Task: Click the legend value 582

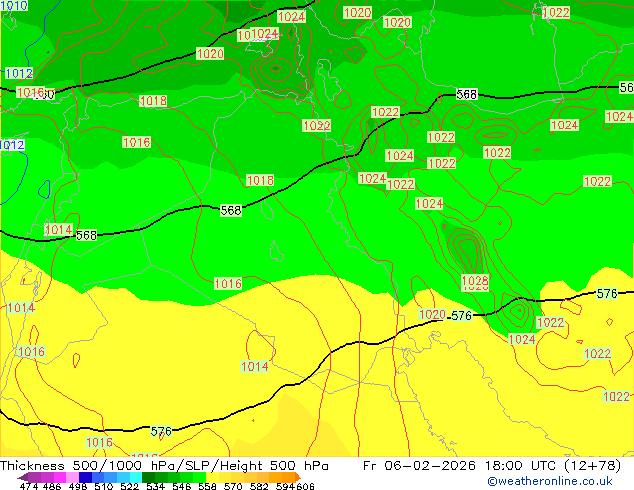Action: click(259, 486)
